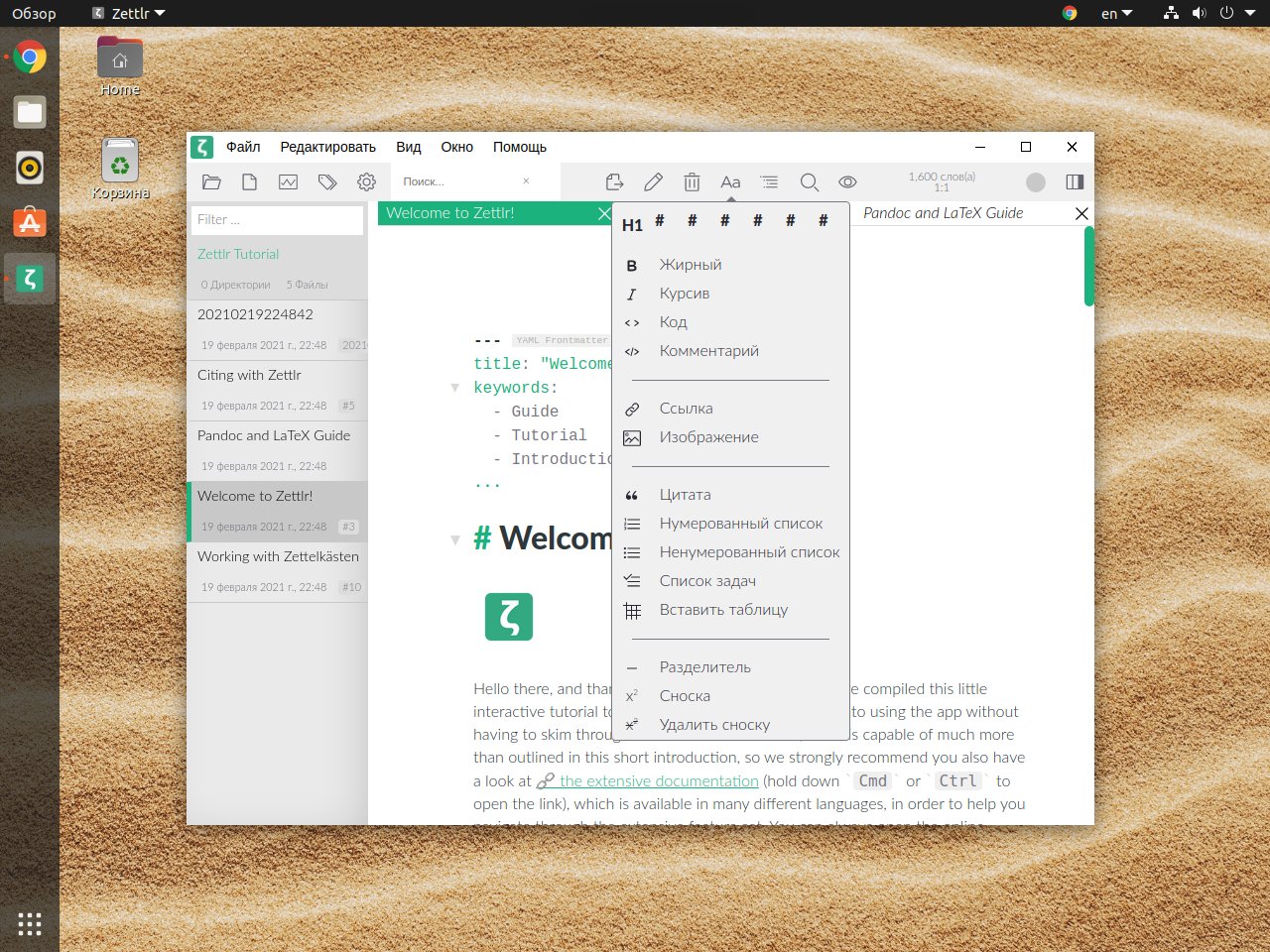
Task: Click the export/share file icon
Action: pyautogui.click(x=614, y=181)
